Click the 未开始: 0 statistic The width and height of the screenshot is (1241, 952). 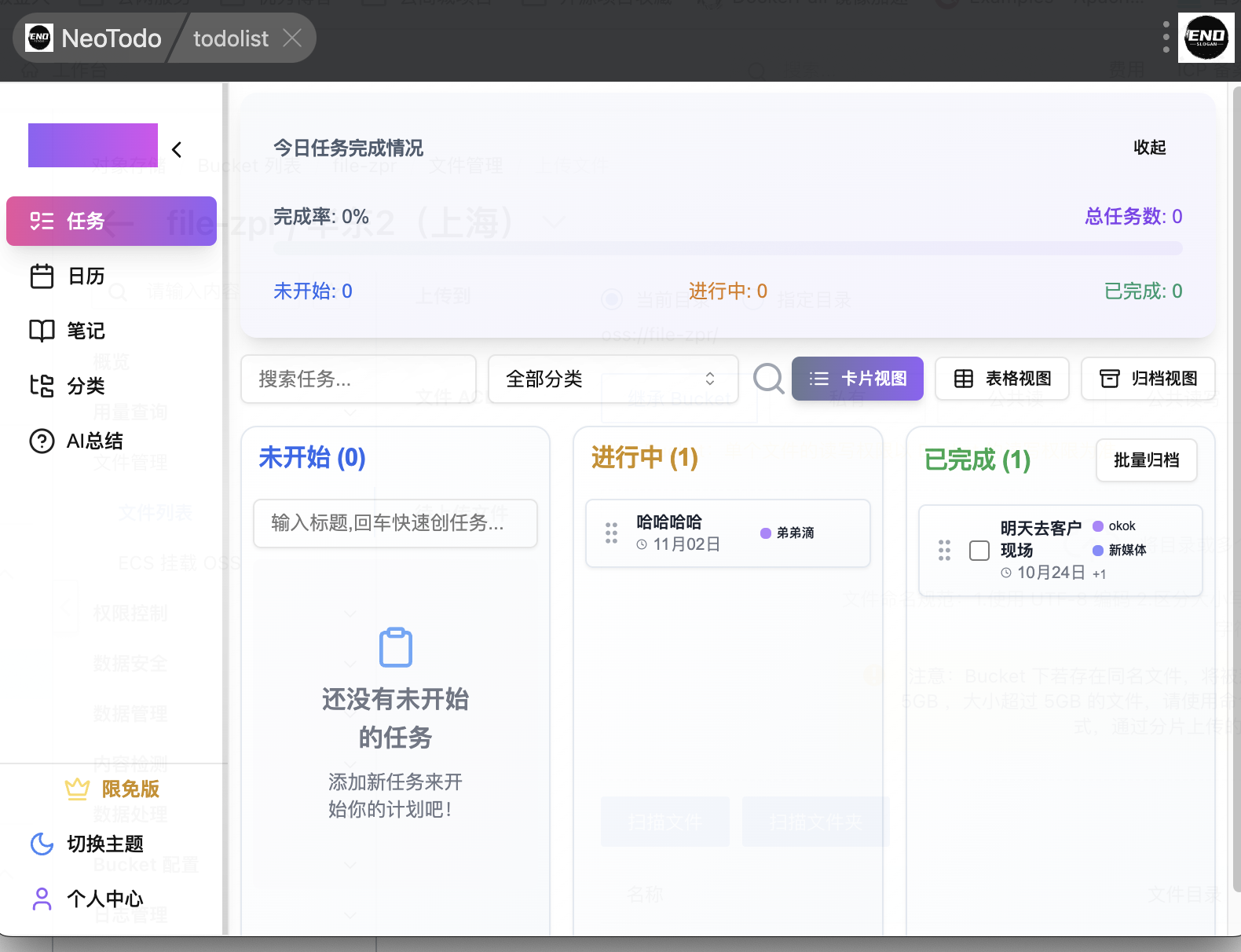313,291
